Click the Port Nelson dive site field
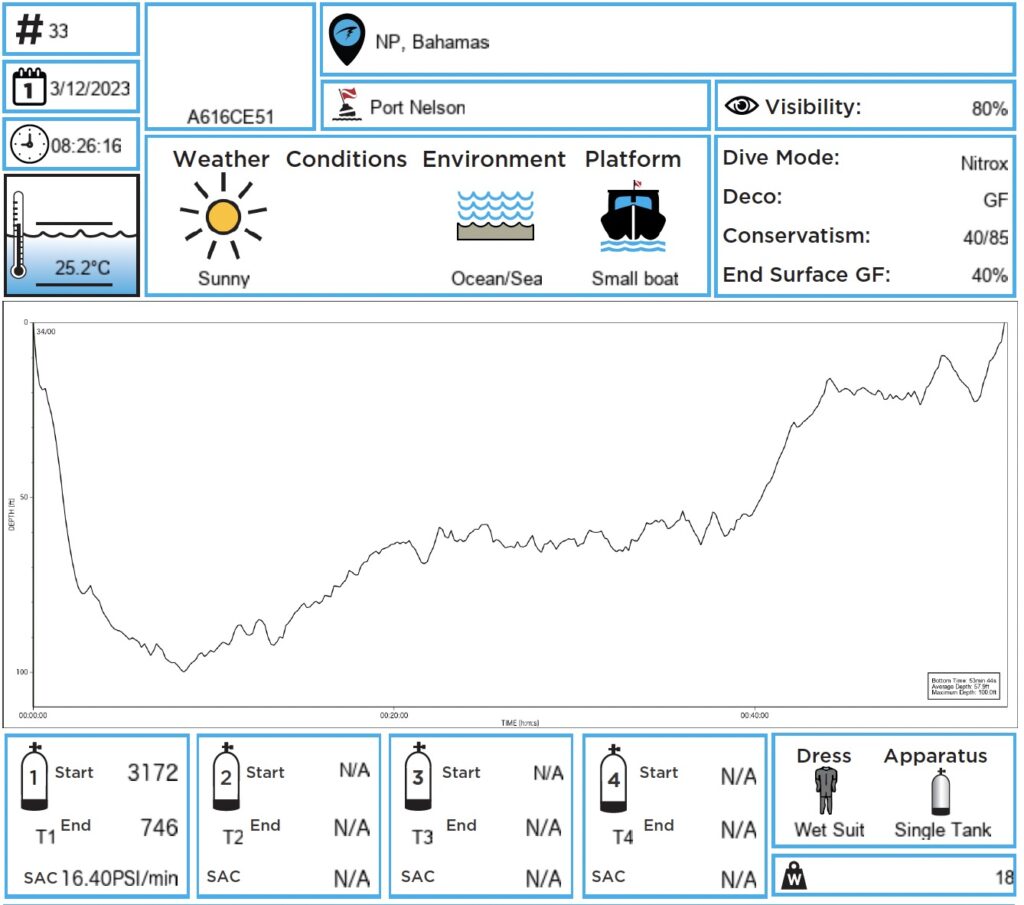Image resolution: width=1024 pixels, height=905 pixels. pyautogui.click(x=417, y=107)
